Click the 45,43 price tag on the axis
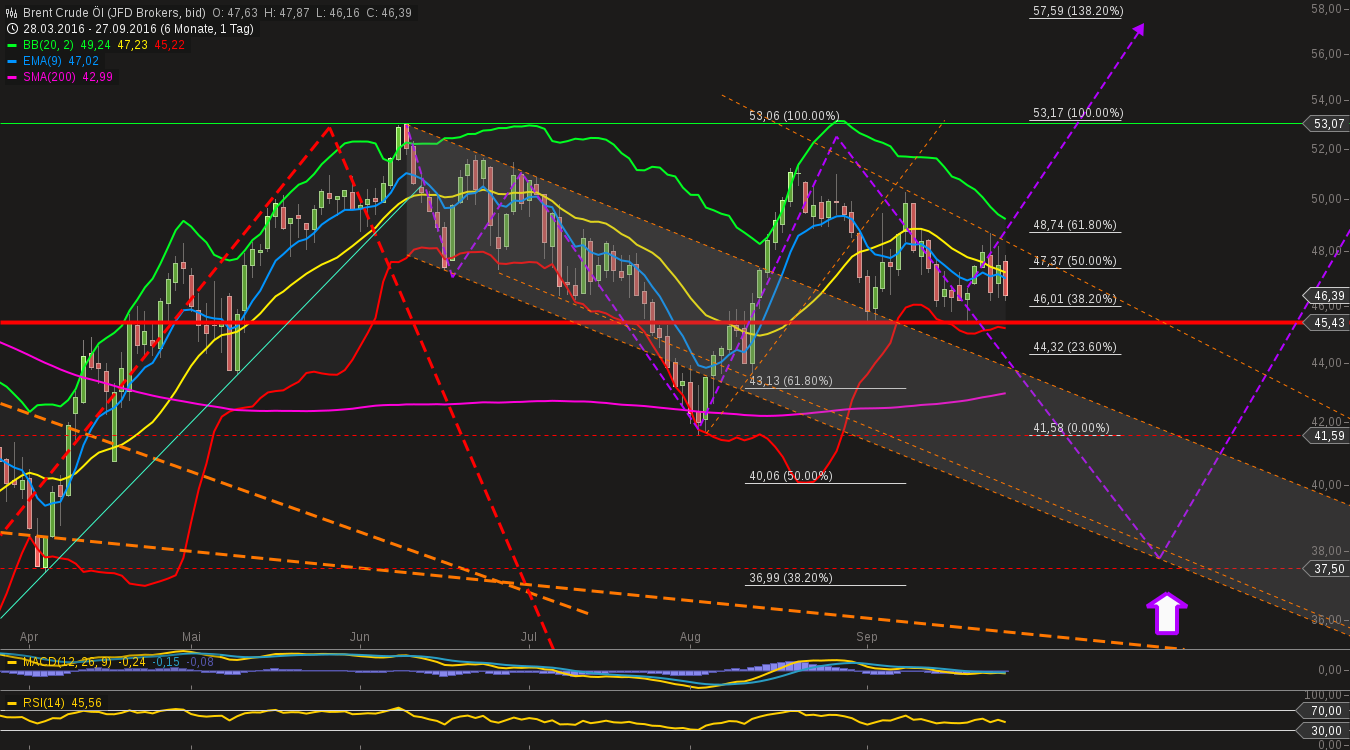 click(1326, 322)
